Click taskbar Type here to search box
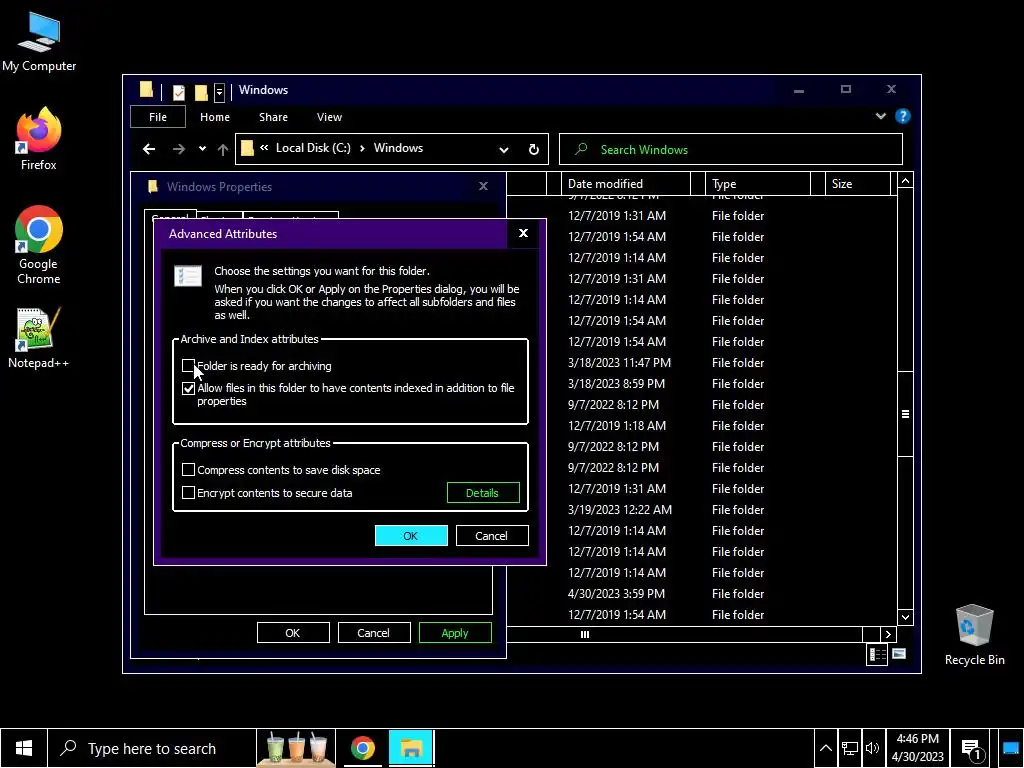 [x=152, y=748]
